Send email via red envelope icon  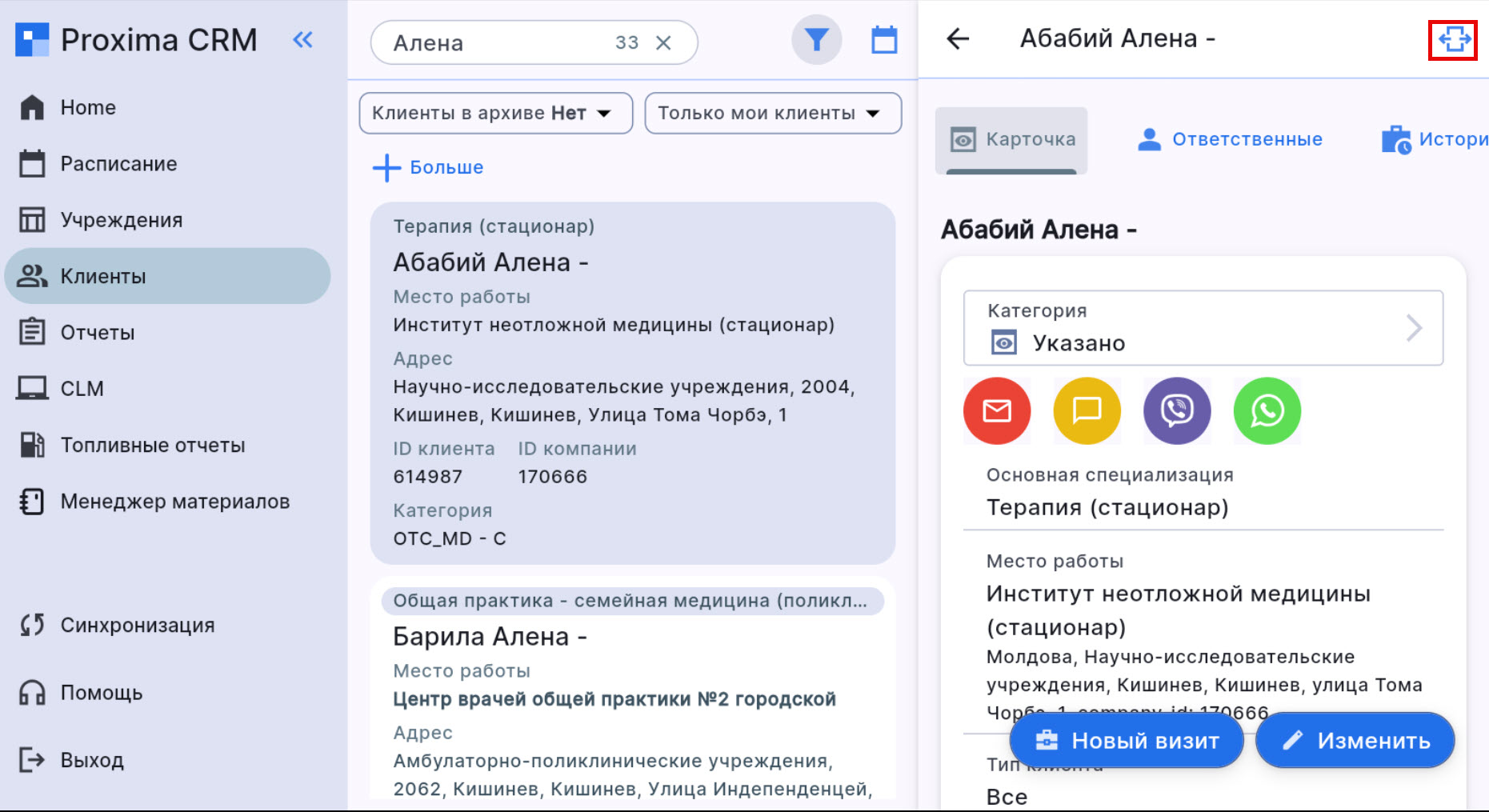[997, 411]
